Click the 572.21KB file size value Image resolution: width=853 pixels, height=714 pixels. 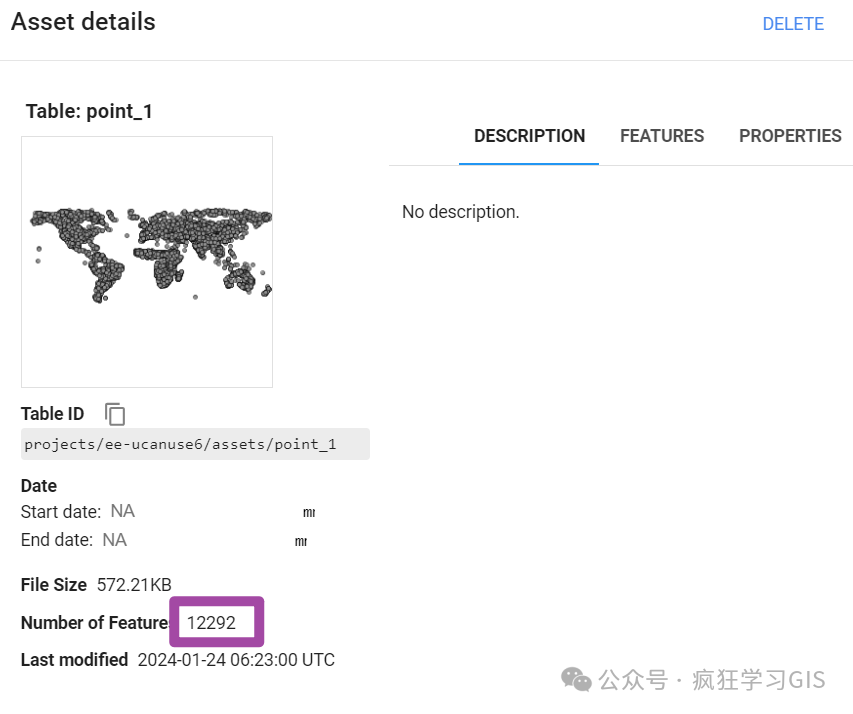pyautogui.click(x=134, y=584)
